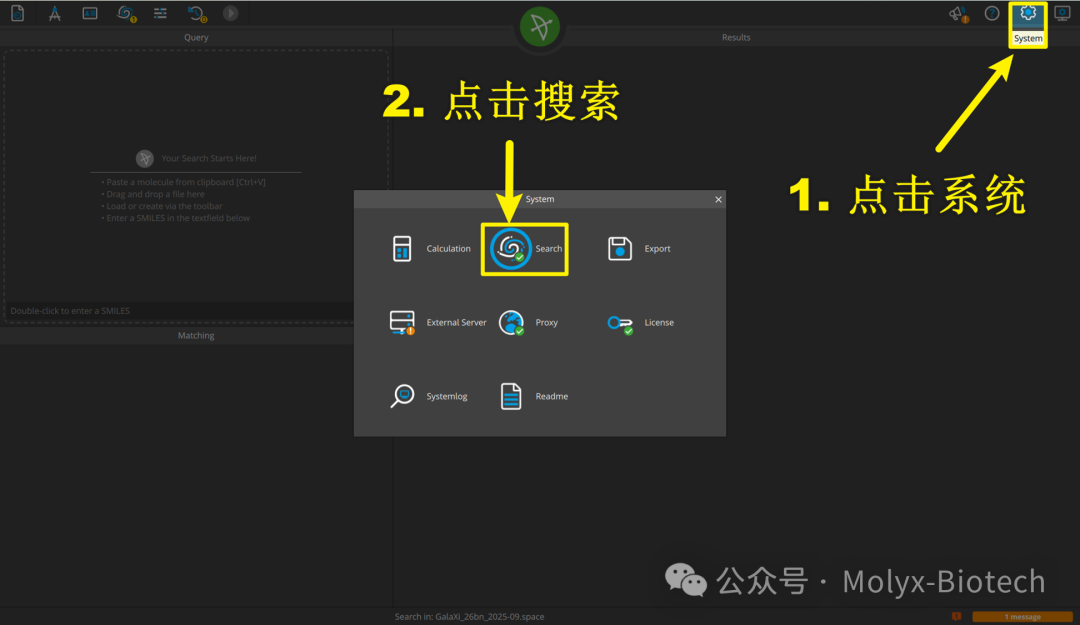
Task: Click the spiral search icon in top toolbar
Action: point(126,13)
